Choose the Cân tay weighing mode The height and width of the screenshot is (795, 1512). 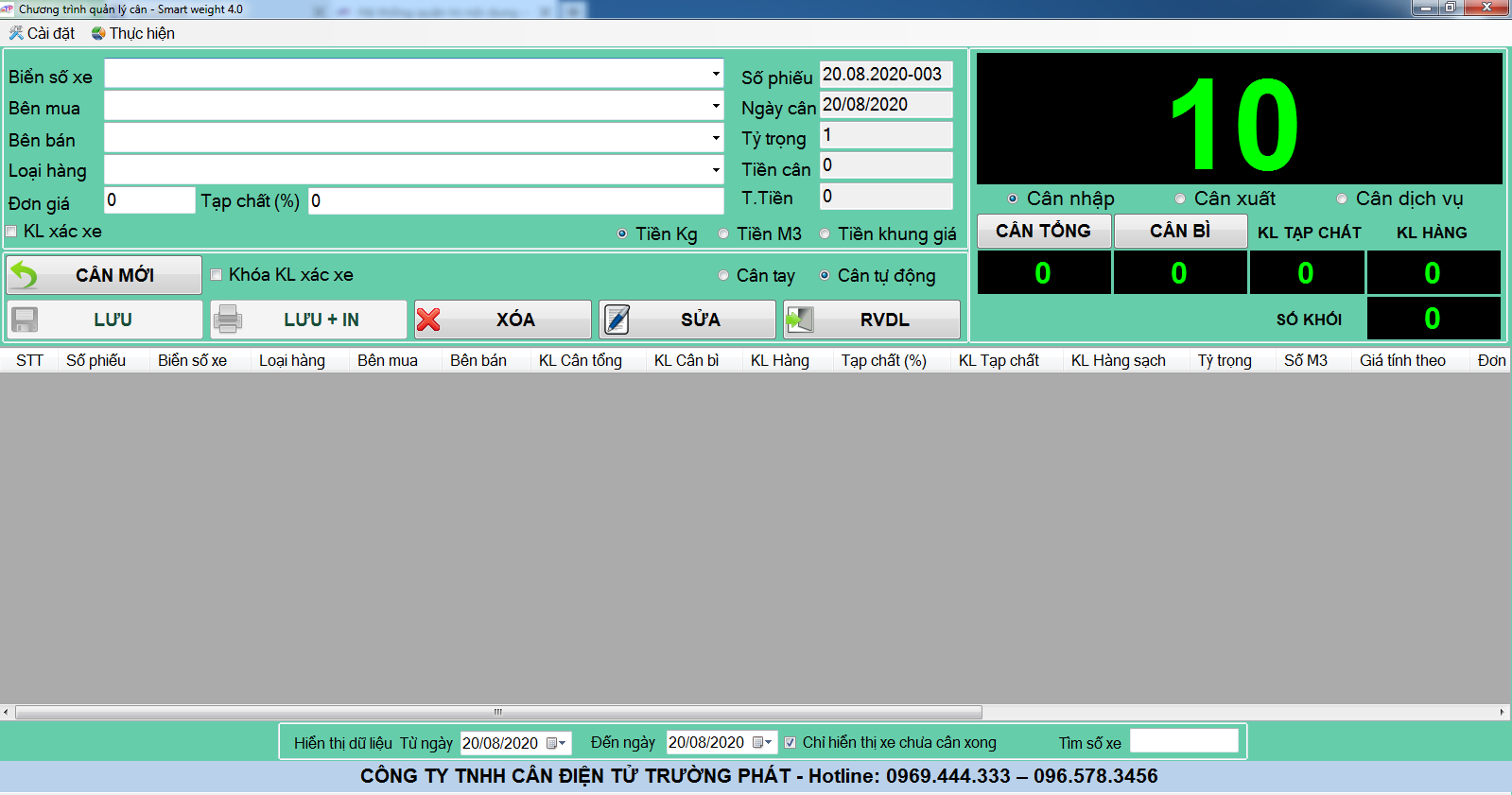point(723,276)
